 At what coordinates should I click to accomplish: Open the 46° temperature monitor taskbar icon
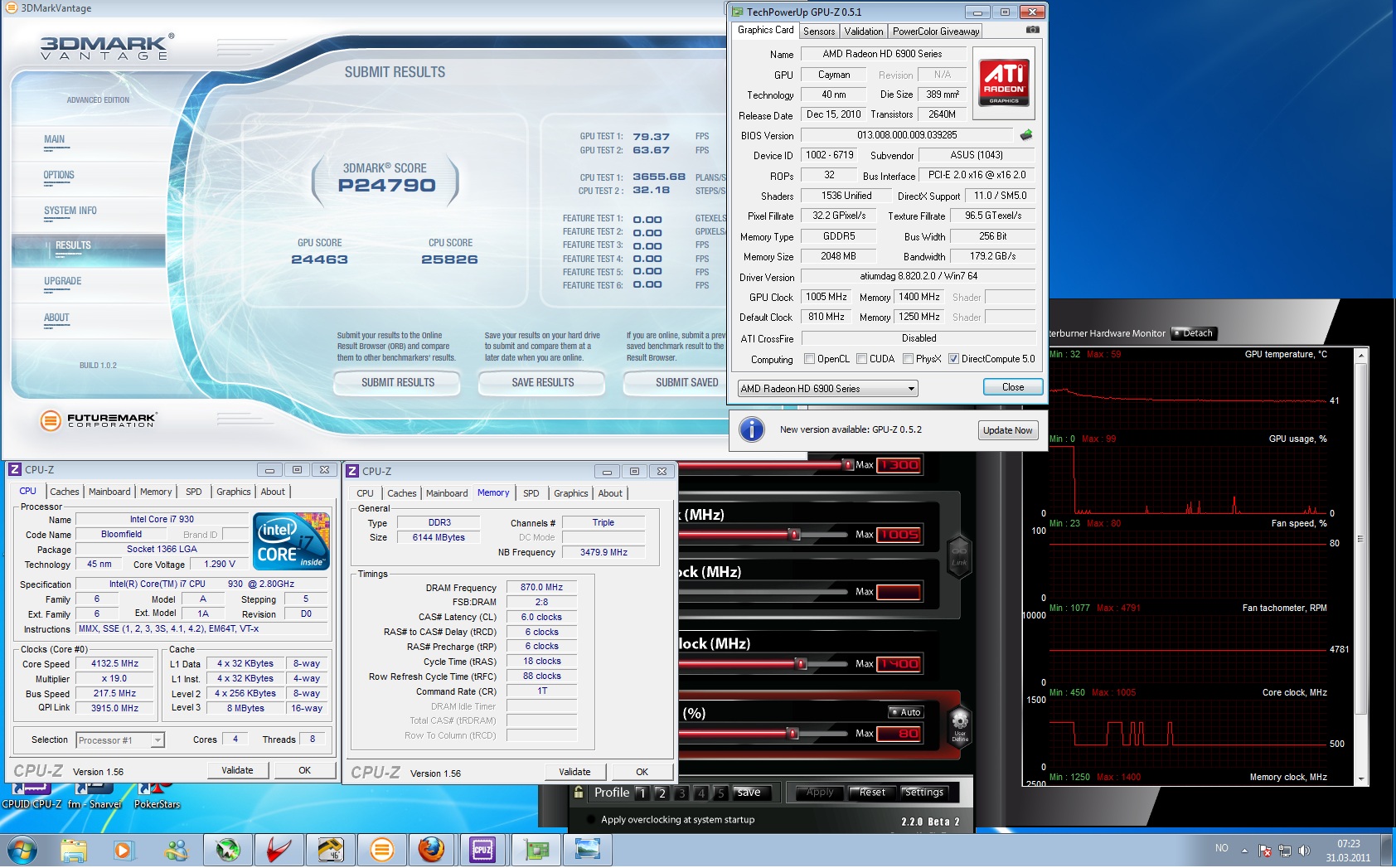[330, 850]
